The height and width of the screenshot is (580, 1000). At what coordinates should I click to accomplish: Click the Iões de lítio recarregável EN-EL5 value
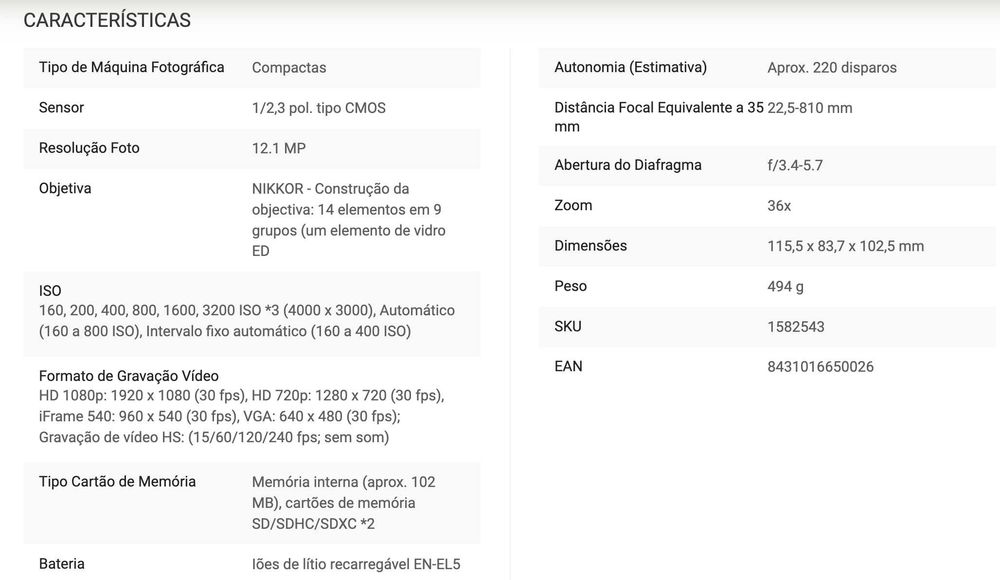[x=356, y=564]
